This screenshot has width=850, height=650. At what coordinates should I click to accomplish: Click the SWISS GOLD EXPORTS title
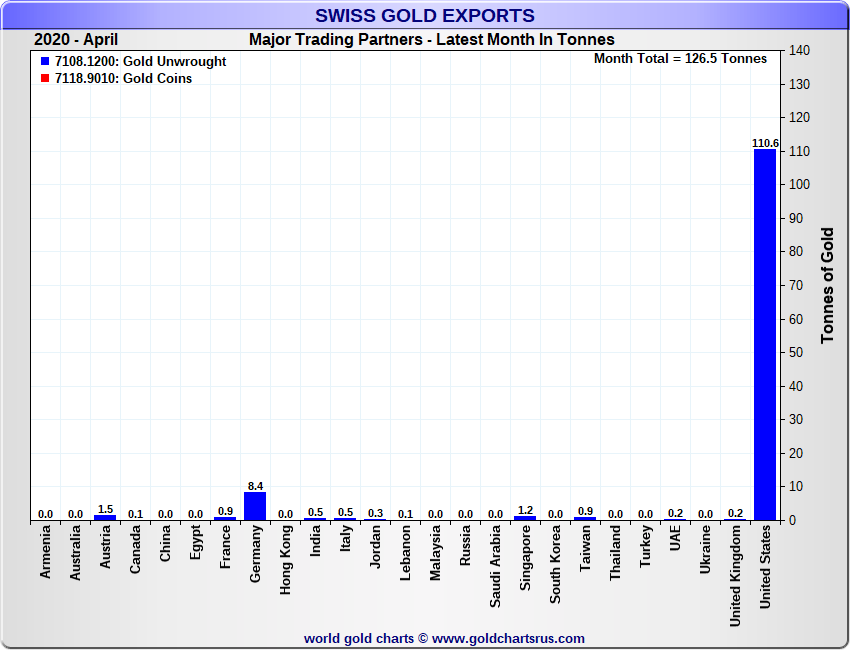pos(425,16)
